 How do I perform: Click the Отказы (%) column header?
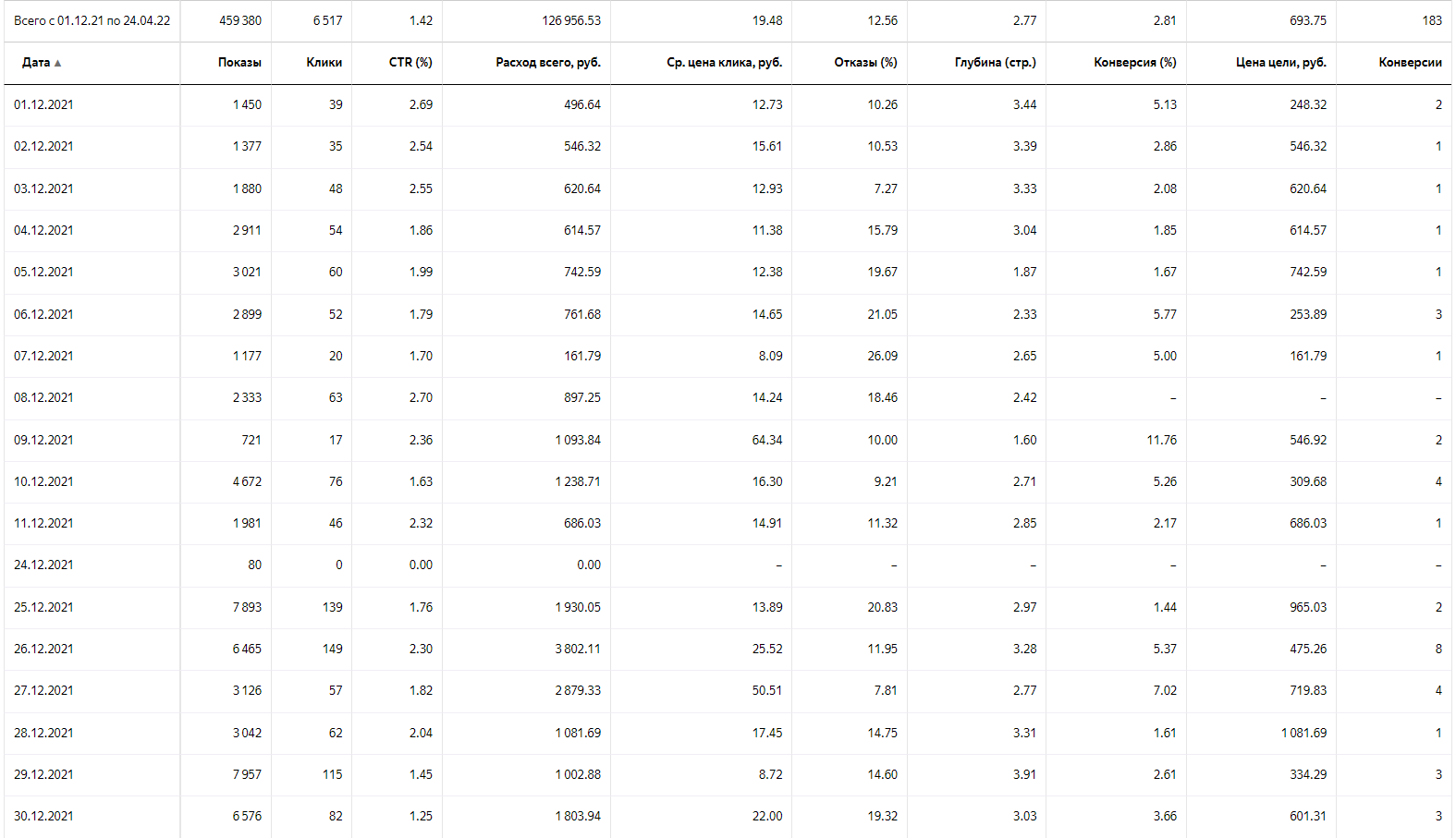pyautogui.click(x=865, y=63)
